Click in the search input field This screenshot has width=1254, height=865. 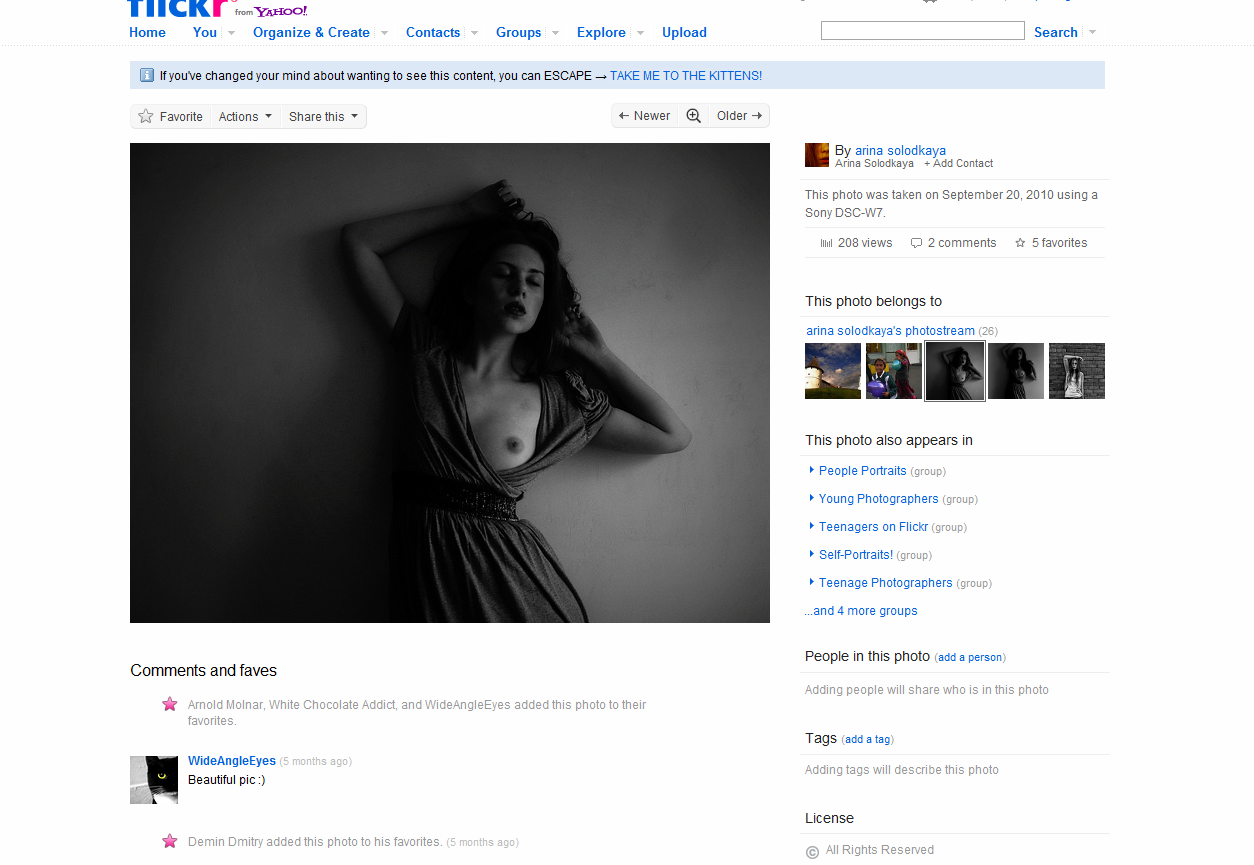click(x=923, y=31)
